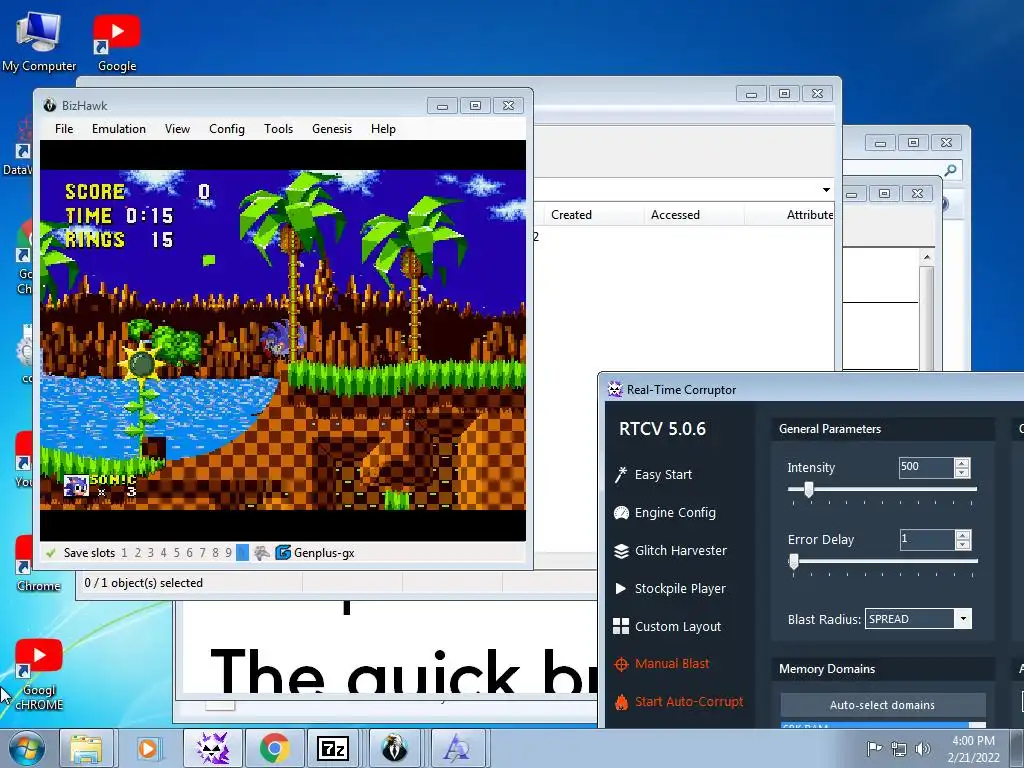
Task: Click the Genplus-gx core icon
Action: [283, 552]
